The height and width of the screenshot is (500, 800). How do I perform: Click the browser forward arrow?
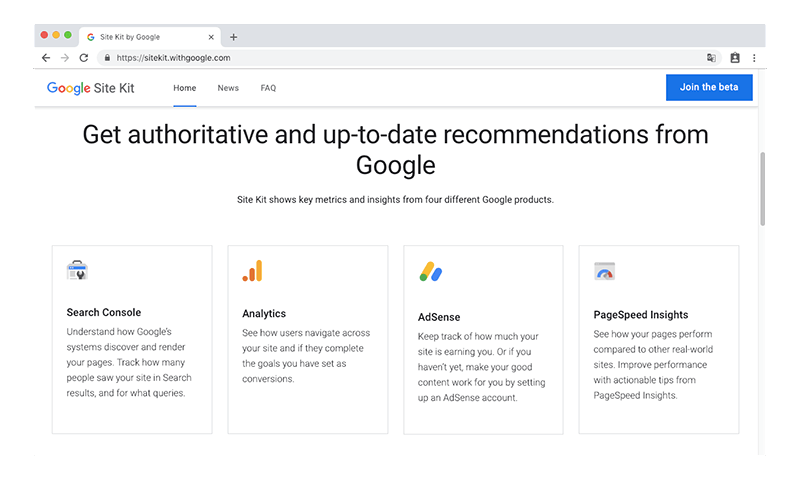click(x=65, y=58)
